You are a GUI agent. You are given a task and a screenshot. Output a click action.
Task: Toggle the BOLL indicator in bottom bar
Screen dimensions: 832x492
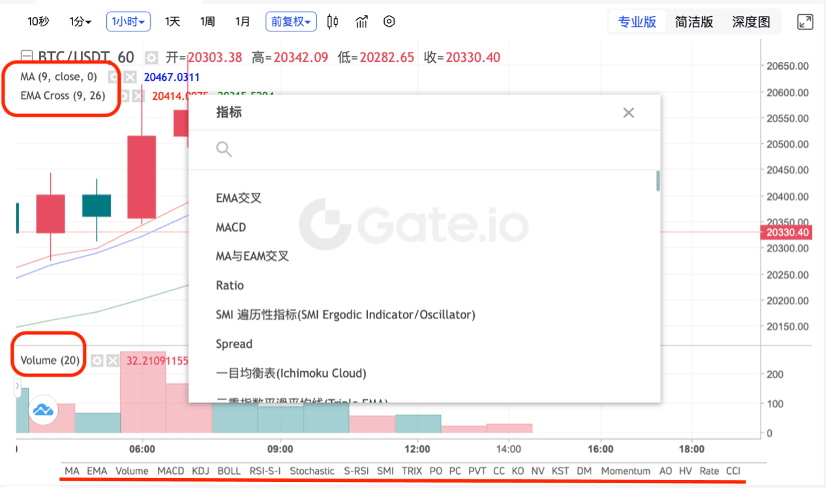[x=229, y=470]
